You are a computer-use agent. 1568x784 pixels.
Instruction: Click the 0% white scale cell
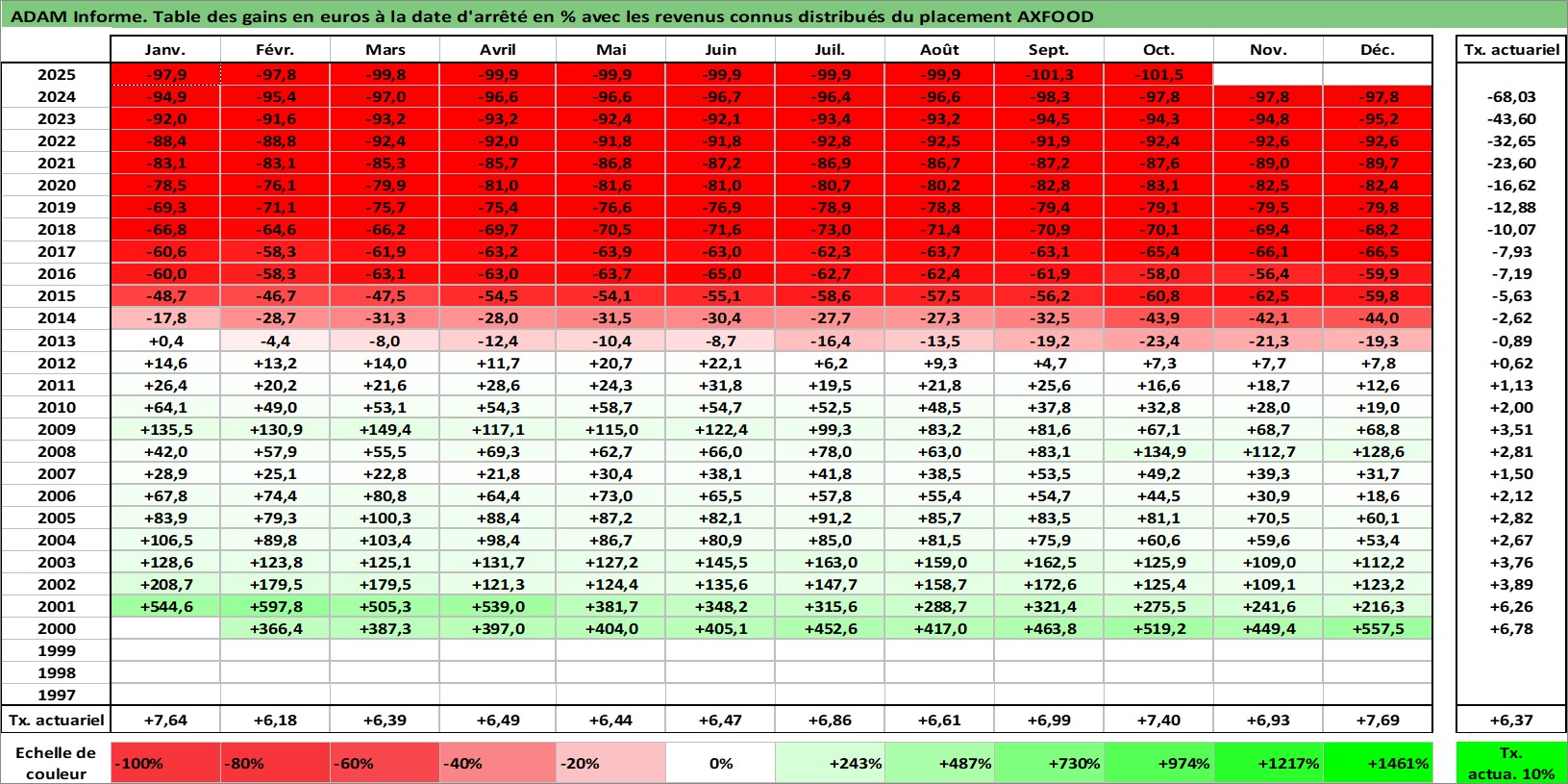[720, 763]
